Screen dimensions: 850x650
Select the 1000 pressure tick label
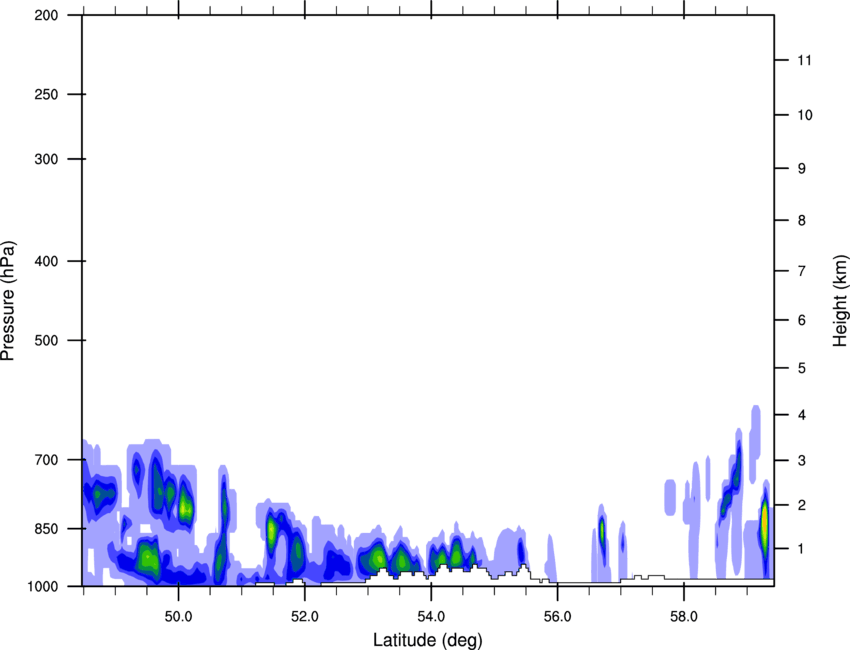(43, 586)
